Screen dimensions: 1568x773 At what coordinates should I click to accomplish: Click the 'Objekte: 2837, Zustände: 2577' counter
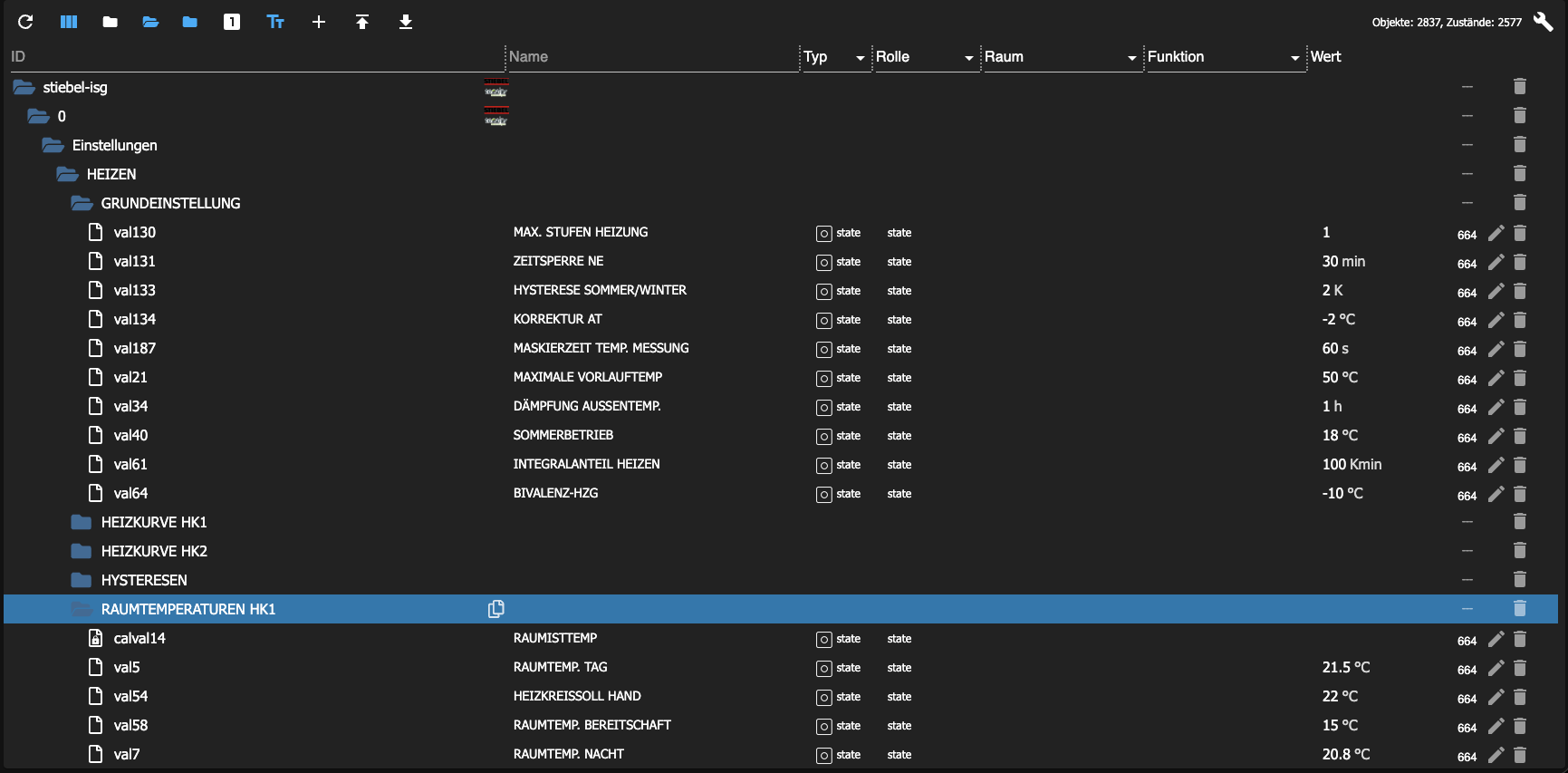tap(1447, 23)
